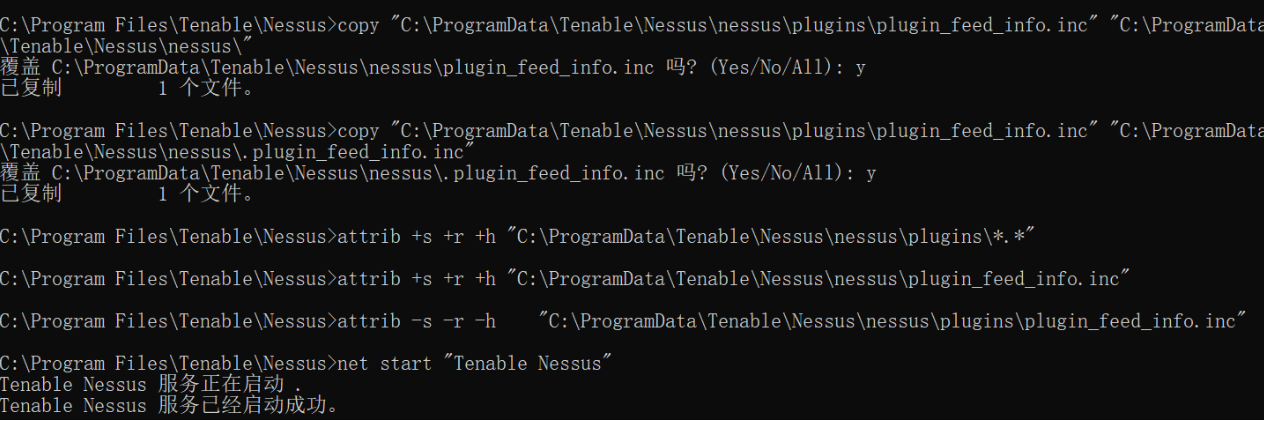Click the wrapped line ending with nessus\.plugin_feed_info.inc"
Image resolution: width=1264 pixels, height=421 pixels.
[x=237, y=152]
